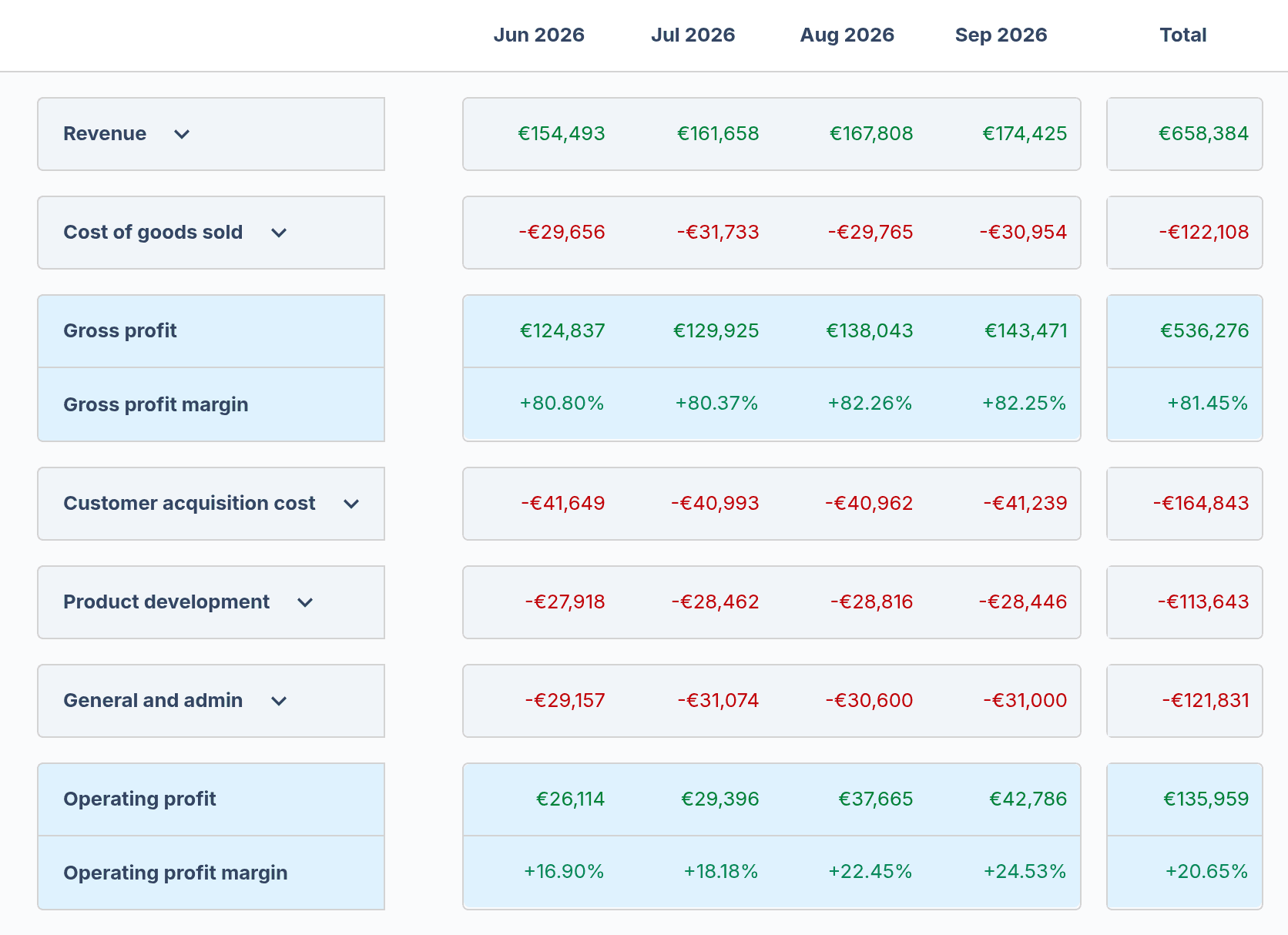Select the Cost of goods sold label
The width and height of the screenshot is (1288, 935).
[153, 232]
